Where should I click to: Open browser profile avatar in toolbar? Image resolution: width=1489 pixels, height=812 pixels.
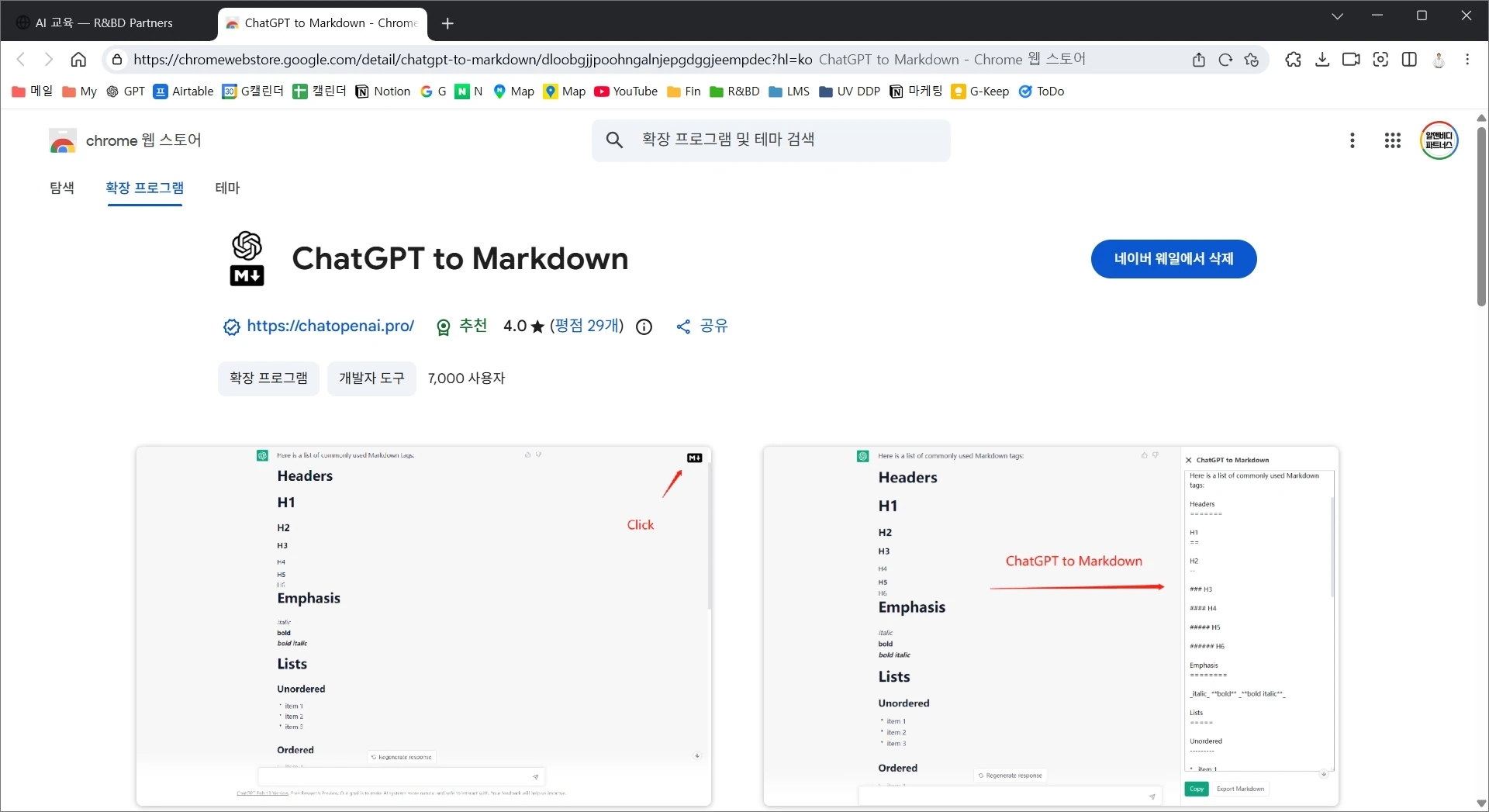1439,60
